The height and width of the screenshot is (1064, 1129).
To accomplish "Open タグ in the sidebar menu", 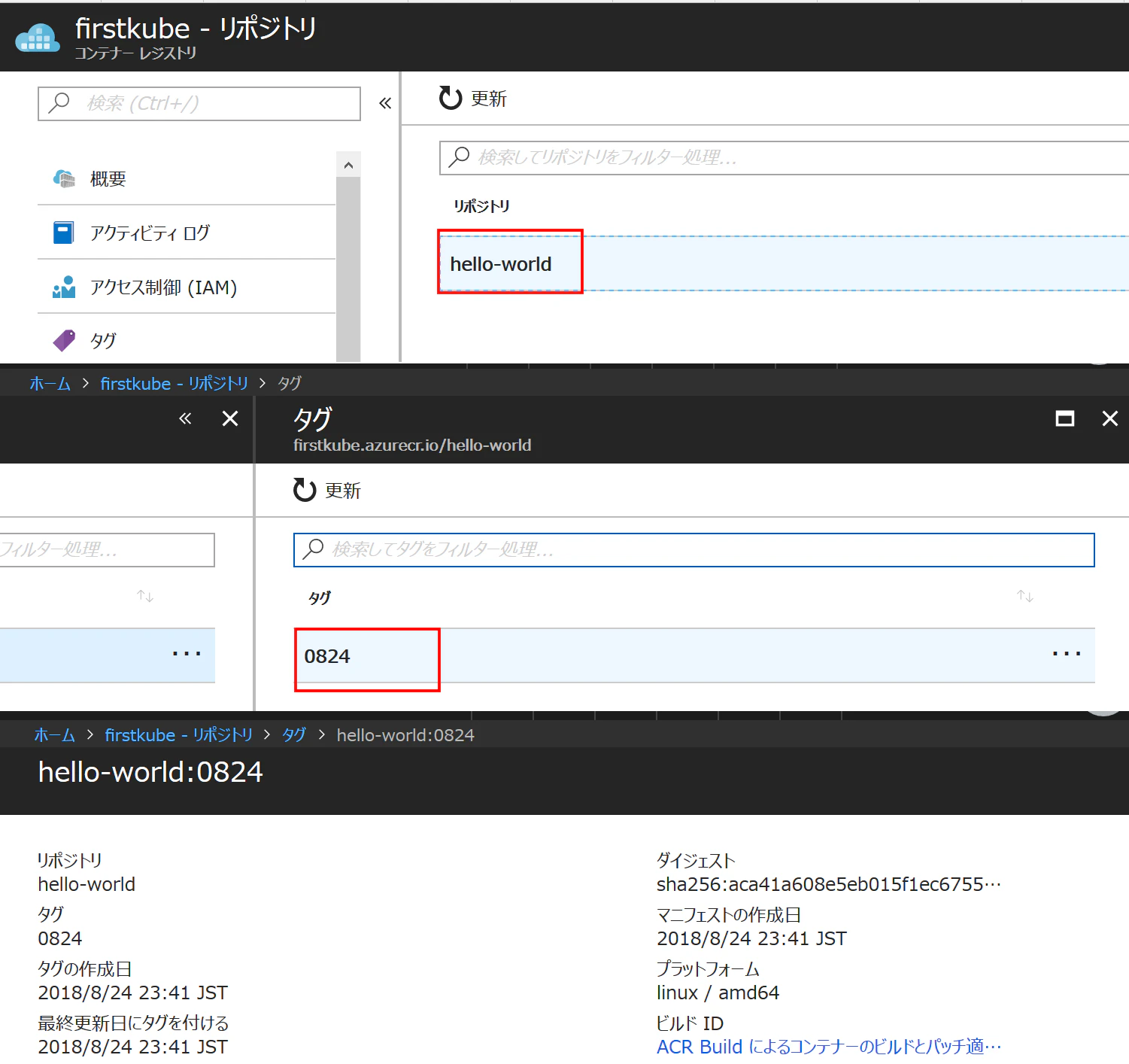I will [187, 340].
